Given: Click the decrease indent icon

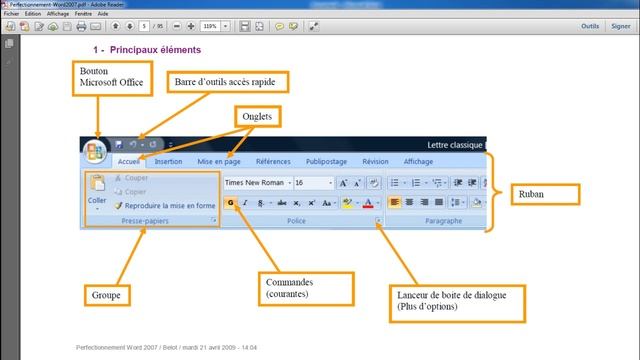Looking at the screenshot, I should pyautogui.click(x=458, y=182).
